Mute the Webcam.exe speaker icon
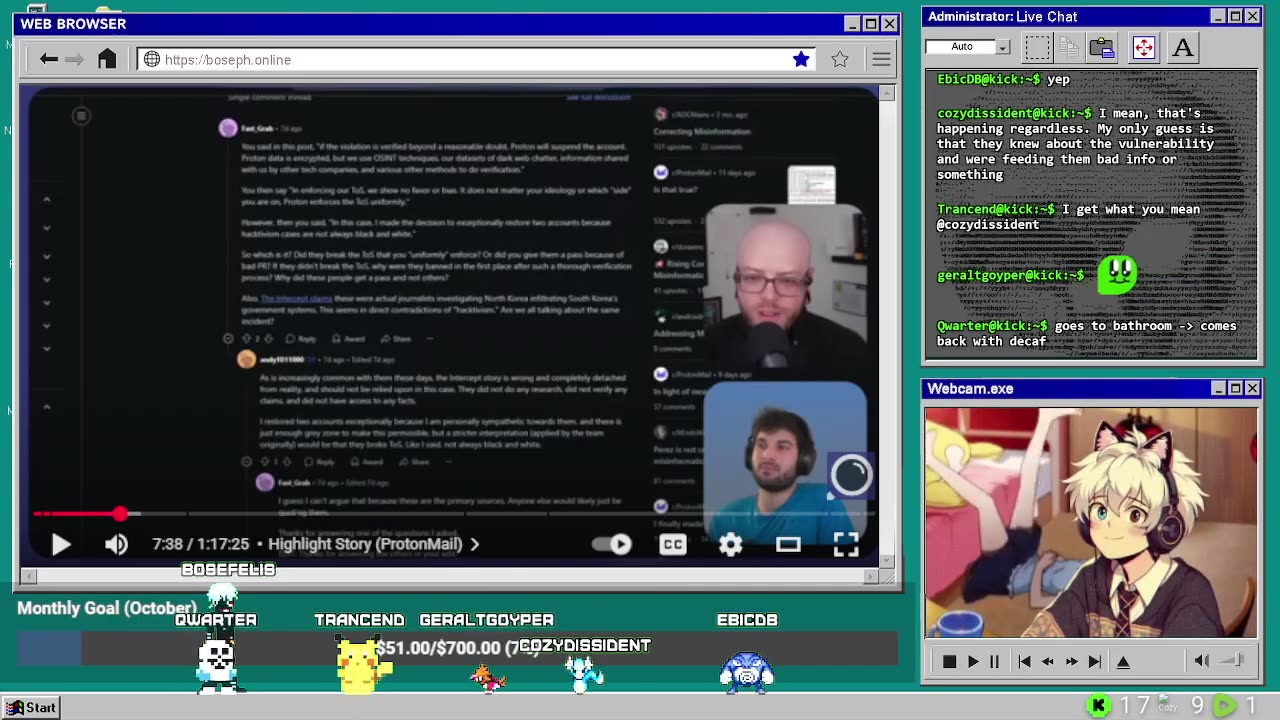1280x720 pixels. pos(1202,660)
